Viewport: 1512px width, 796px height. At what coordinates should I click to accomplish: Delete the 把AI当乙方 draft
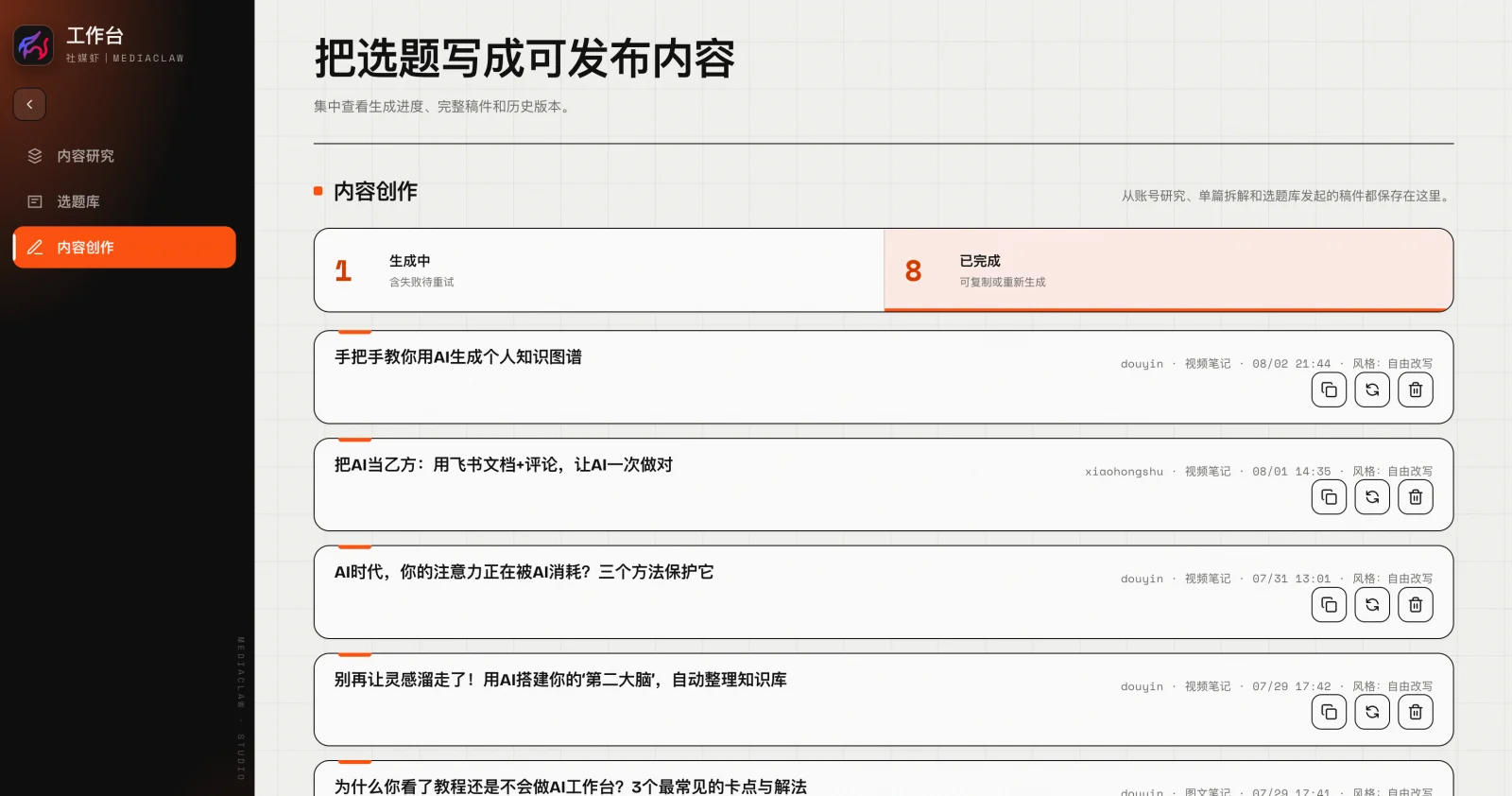1416,497
